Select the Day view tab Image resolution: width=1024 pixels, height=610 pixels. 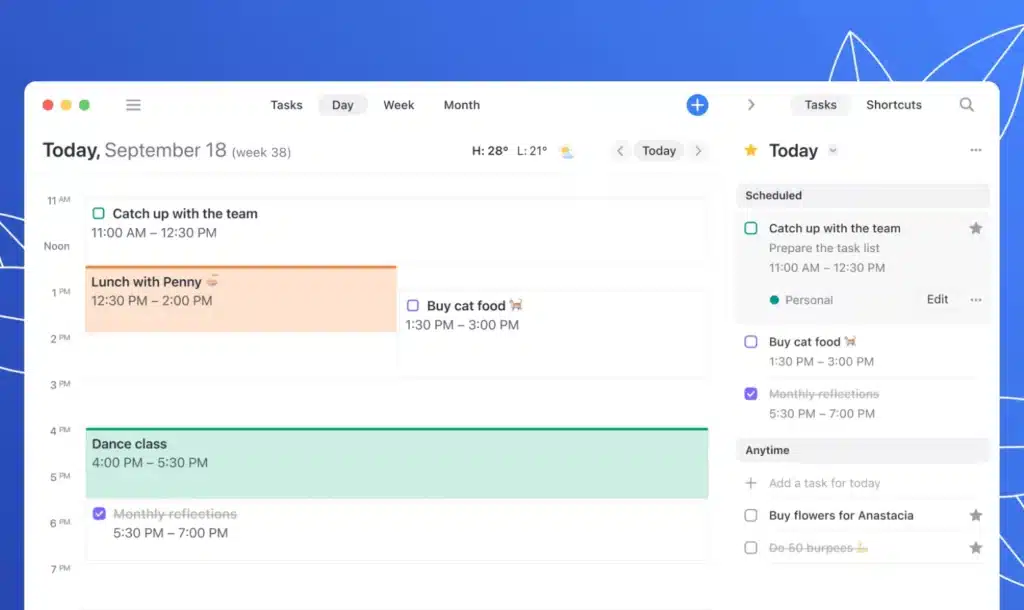tap(342, 105)
